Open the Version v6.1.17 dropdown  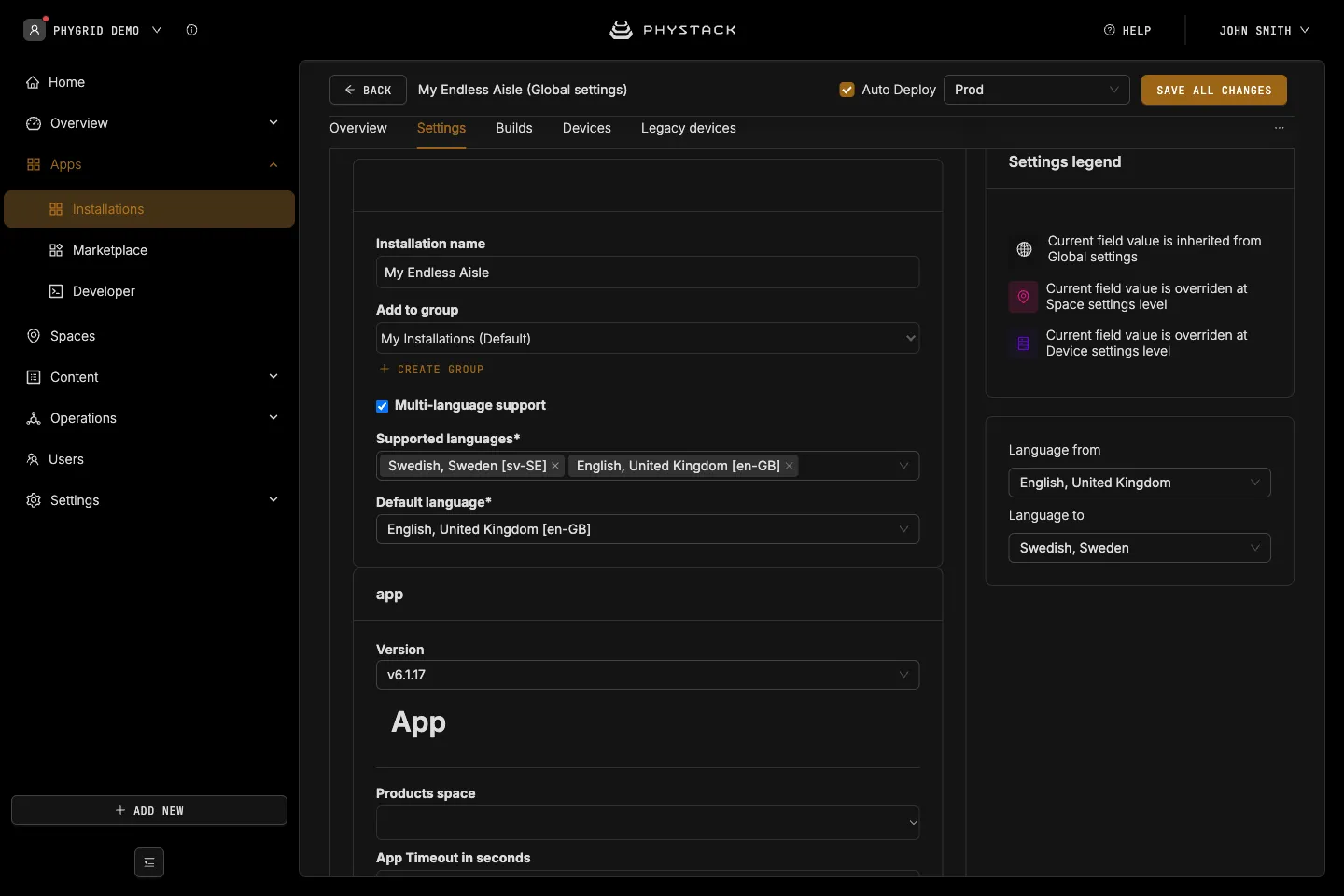648,675
